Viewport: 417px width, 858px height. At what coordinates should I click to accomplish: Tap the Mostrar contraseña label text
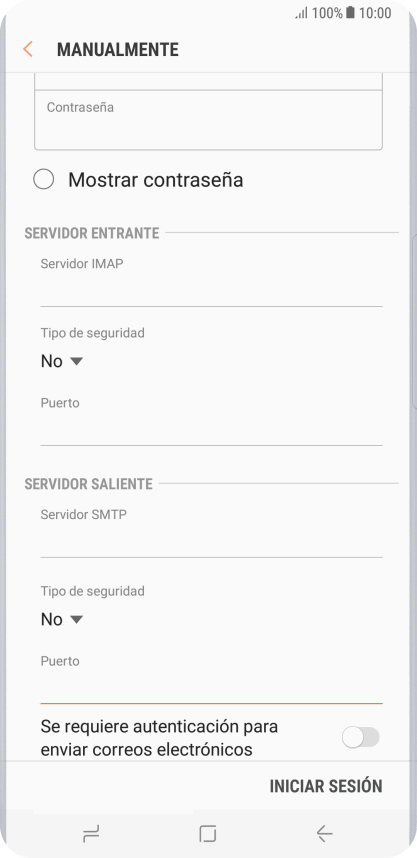tap(155, 179)
